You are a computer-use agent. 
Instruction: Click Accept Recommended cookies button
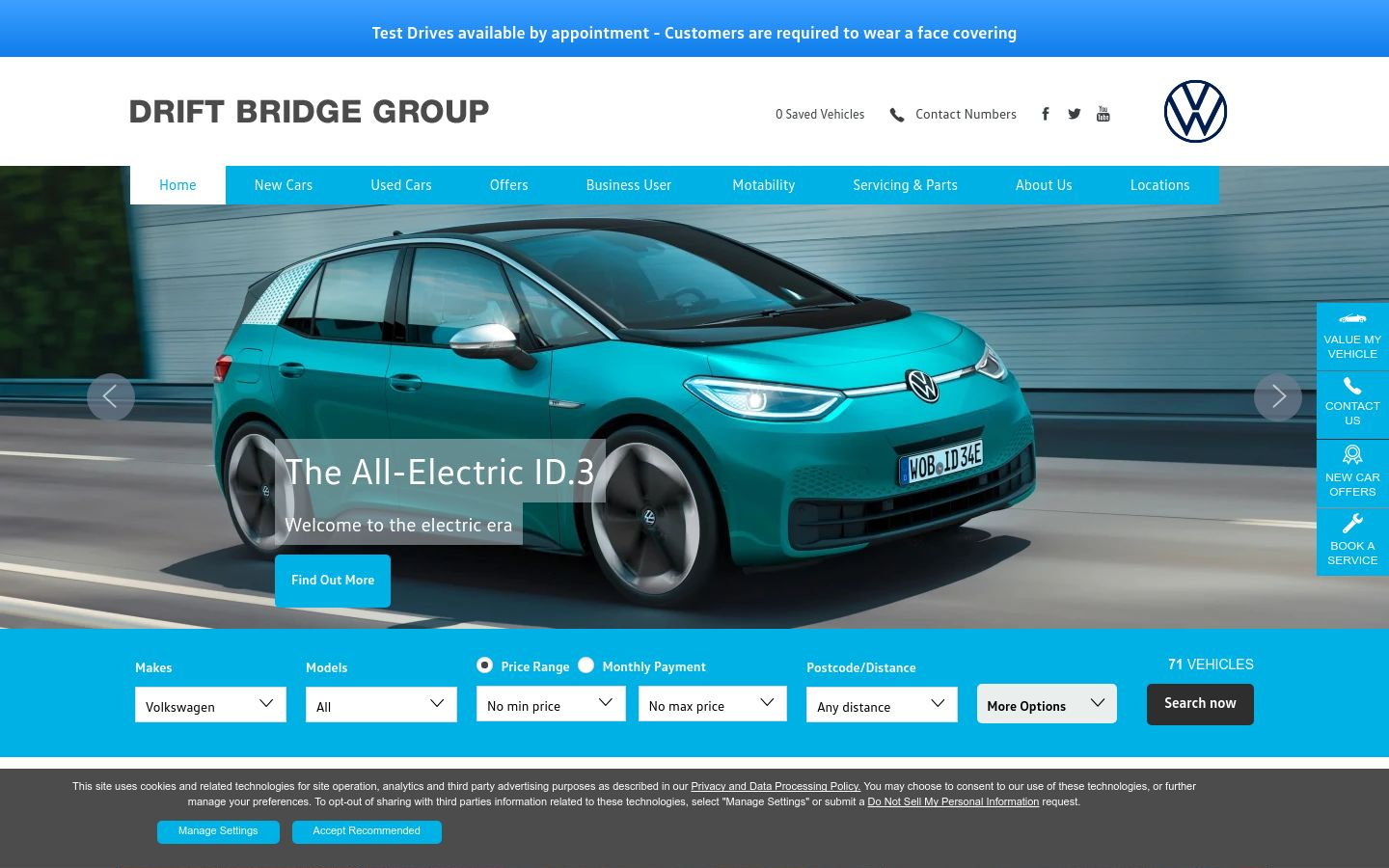(x=367, y=831)
